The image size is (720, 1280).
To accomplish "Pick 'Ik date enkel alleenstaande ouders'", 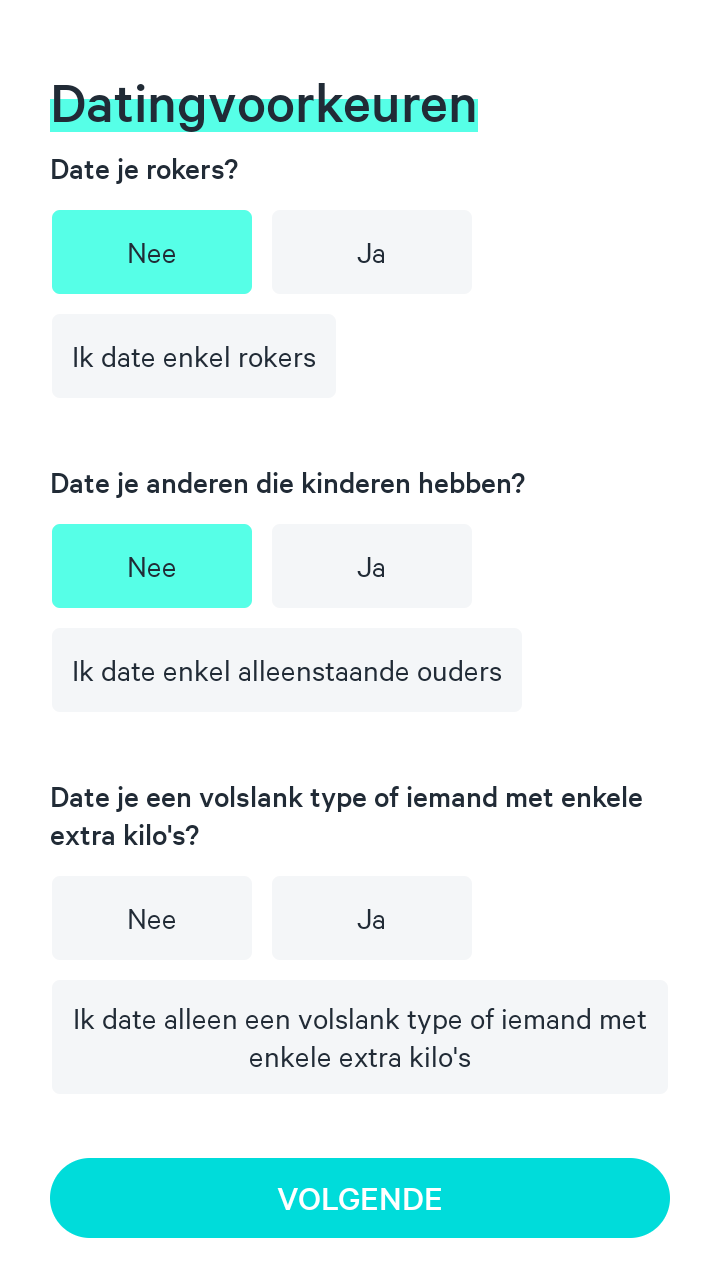I will [287, 671].
